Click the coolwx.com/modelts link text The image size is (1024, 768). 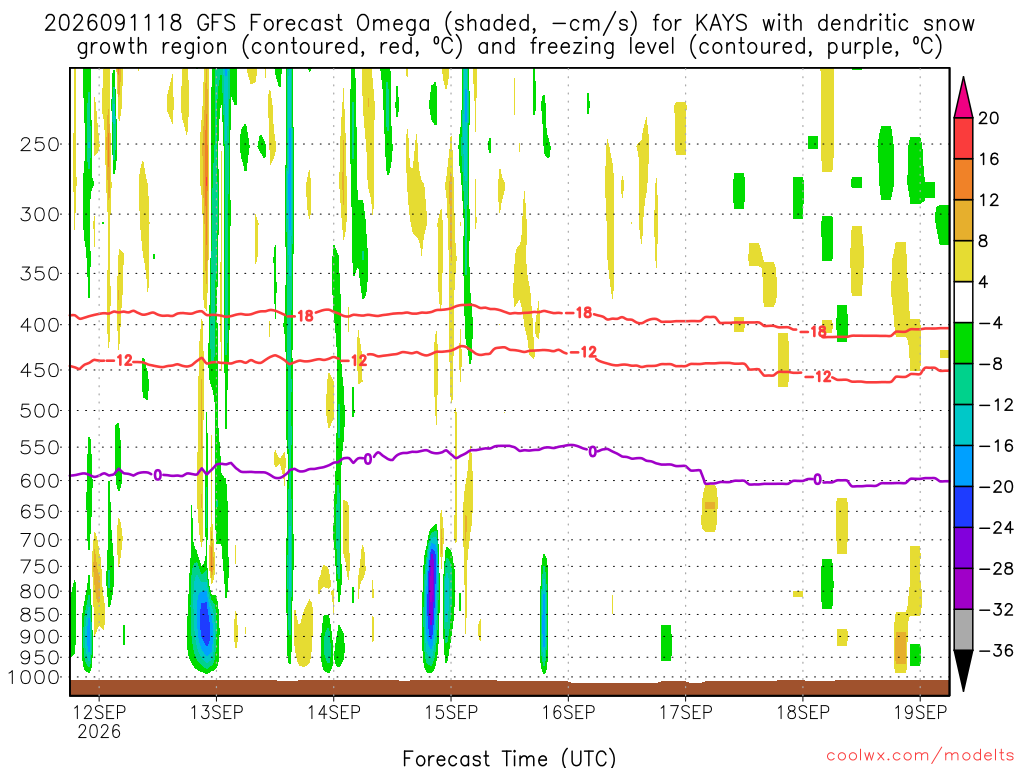[920, 756]
